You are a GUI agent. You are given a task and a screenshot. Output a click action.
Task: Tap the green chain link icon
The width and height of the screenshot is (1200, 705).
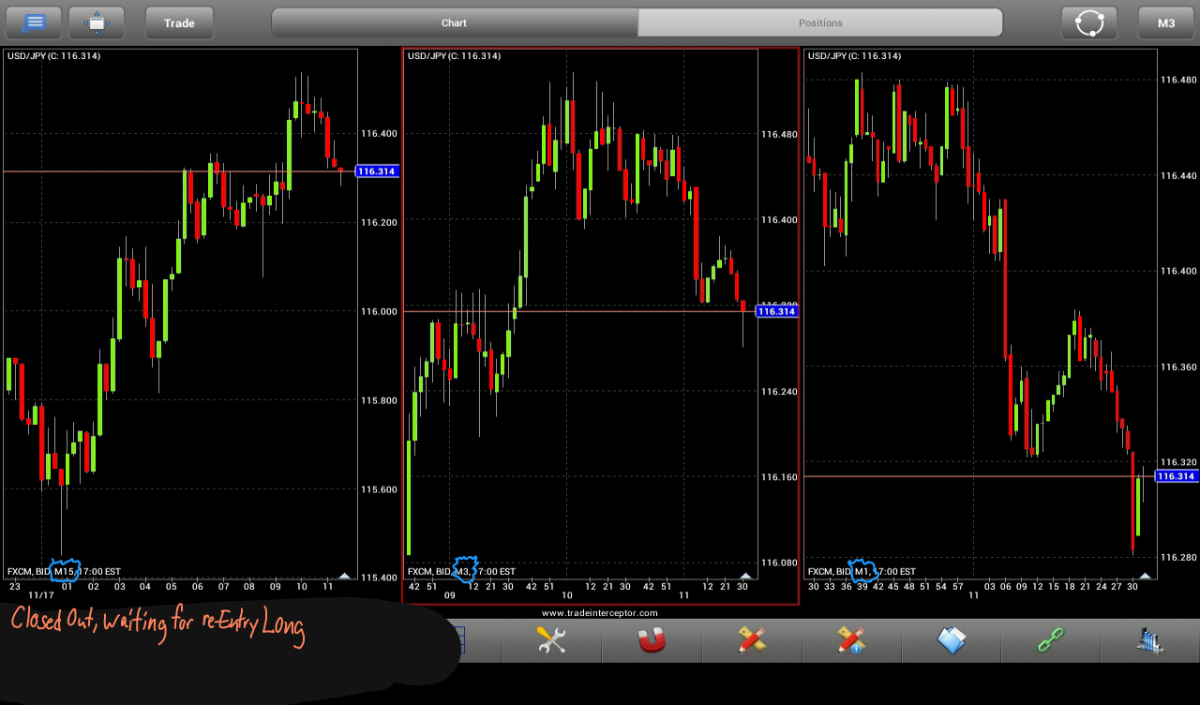[x=1051, y=640]
